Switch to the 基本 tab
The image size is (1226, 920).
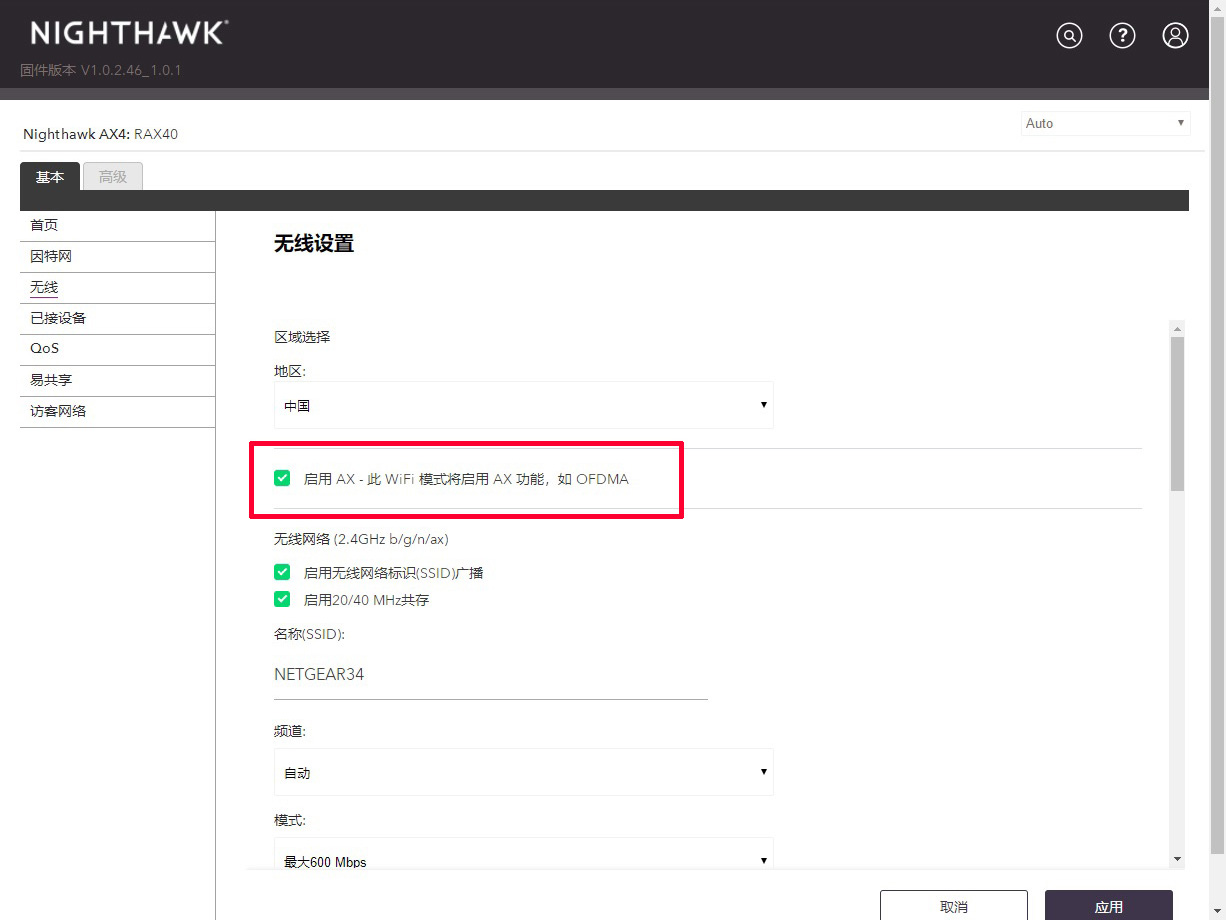pos(50,177)
